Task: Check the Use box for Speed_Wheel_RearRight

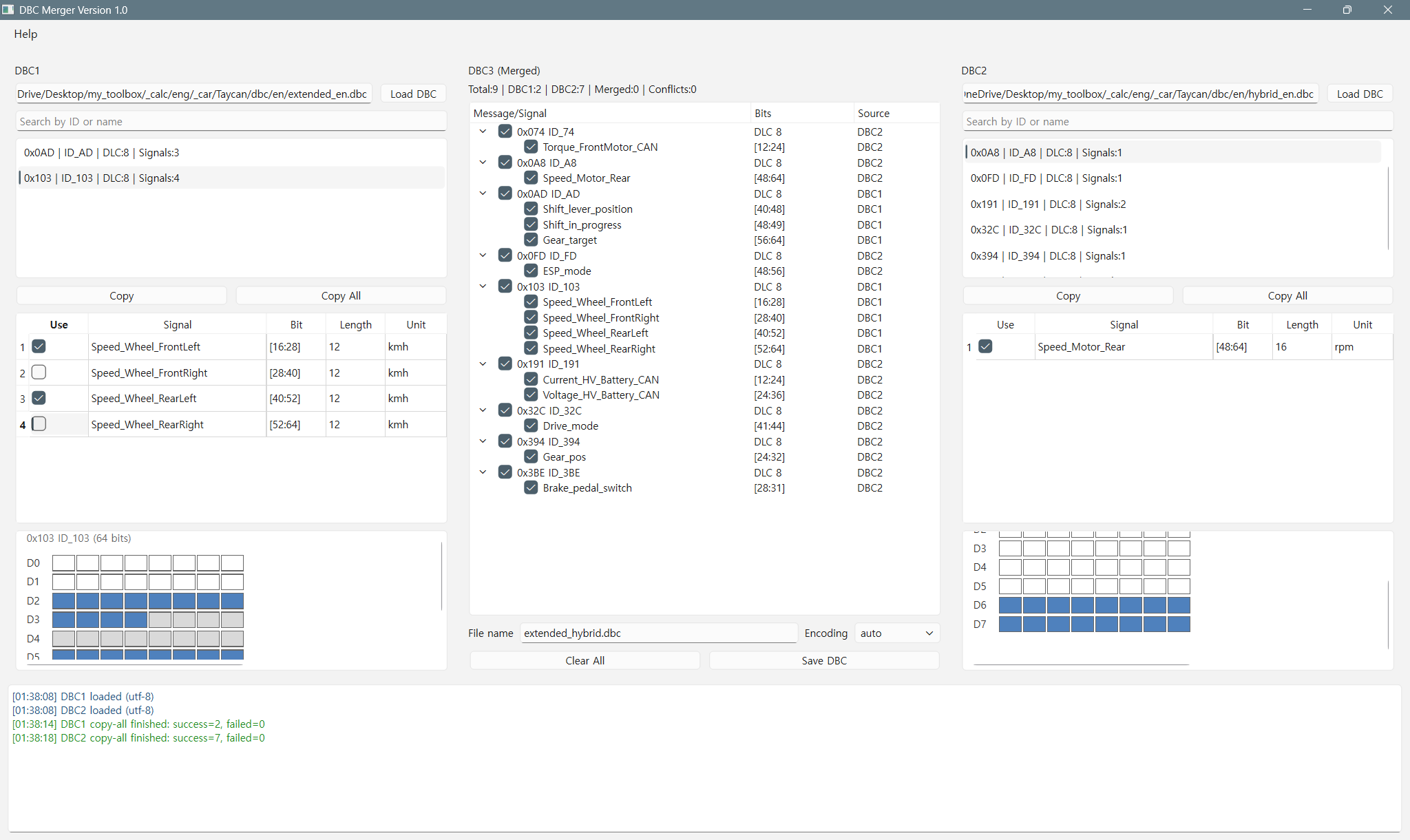Action: click(39, 424)
